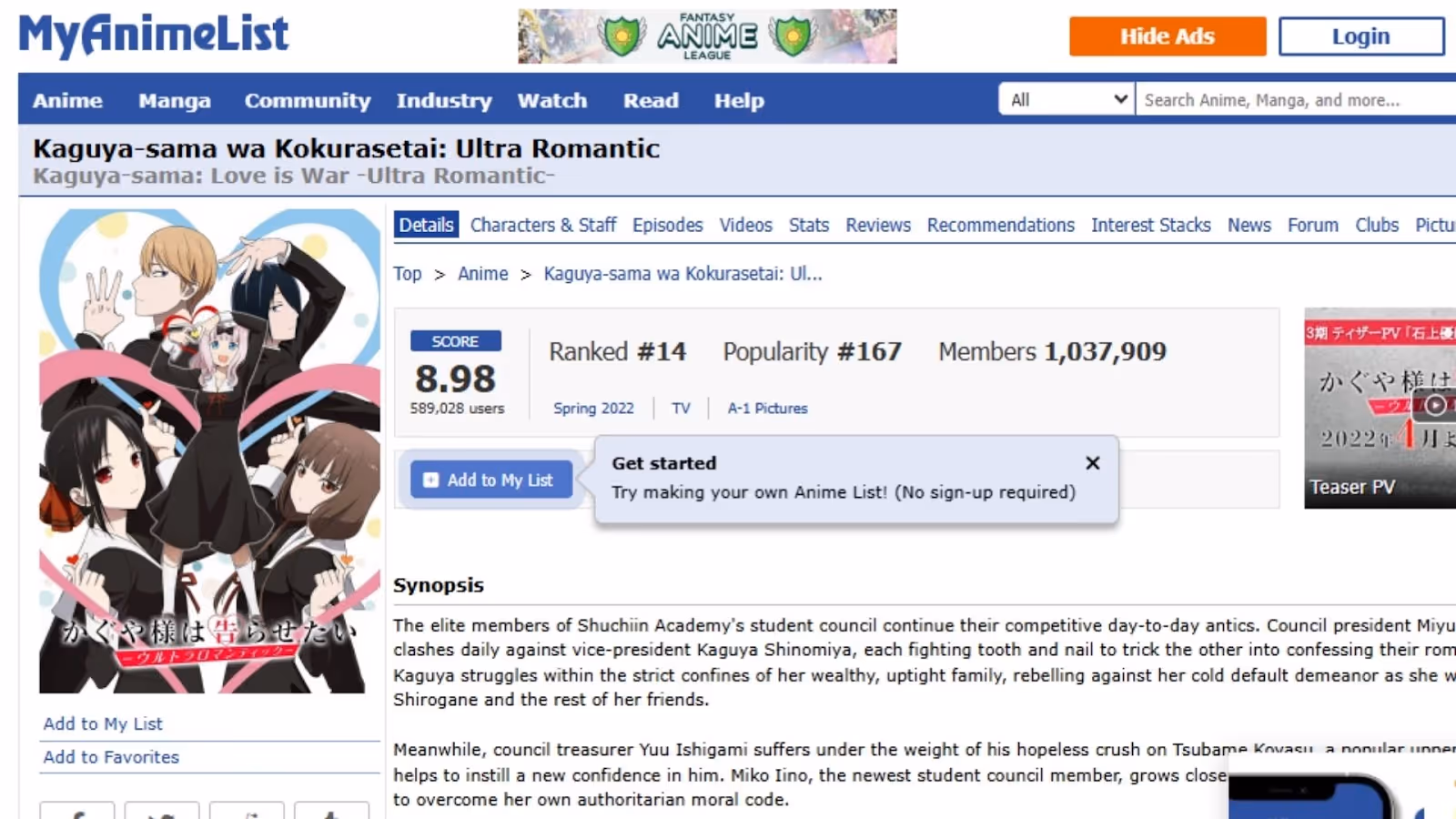Open the Reviews tab
The image size is (1456, 819).
(878, 225)
